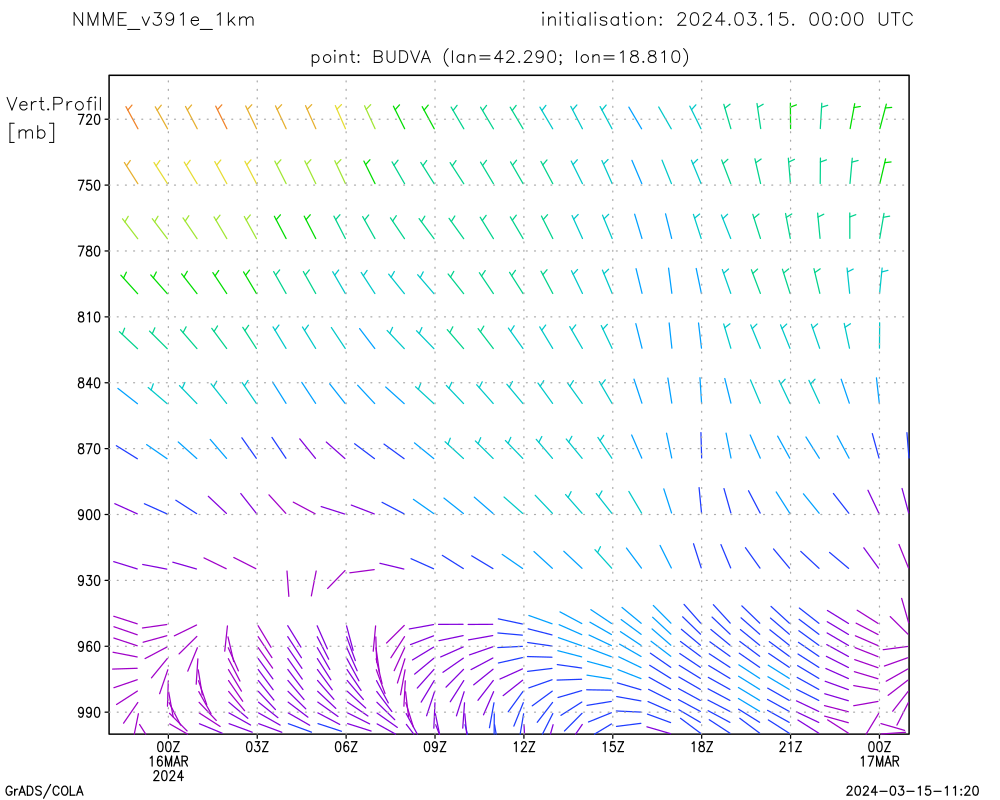
Task: Click the 990 pressure level label
Action: click(89, 713)
